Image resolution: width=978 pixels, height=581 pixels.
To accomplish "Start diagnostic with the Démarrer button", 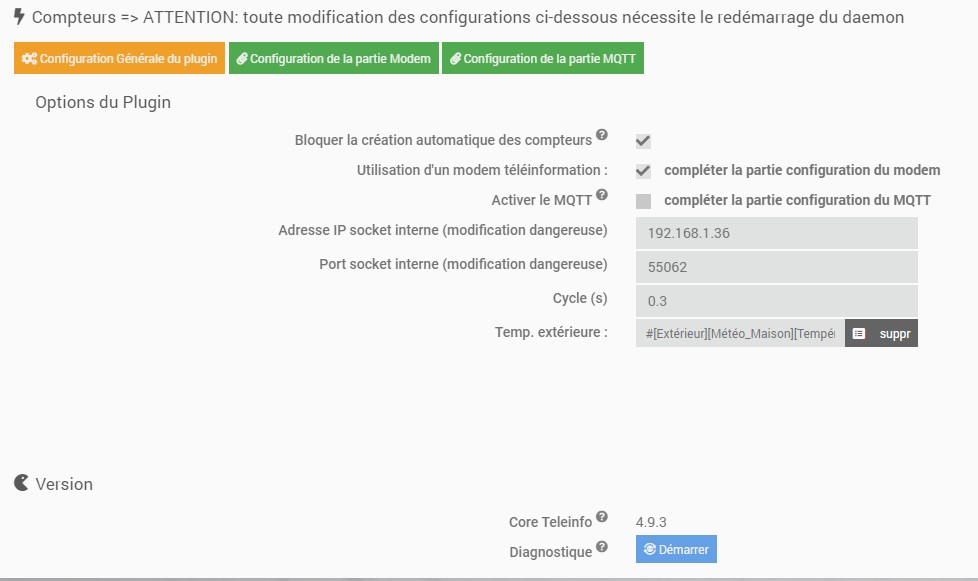I will (676, 549).
